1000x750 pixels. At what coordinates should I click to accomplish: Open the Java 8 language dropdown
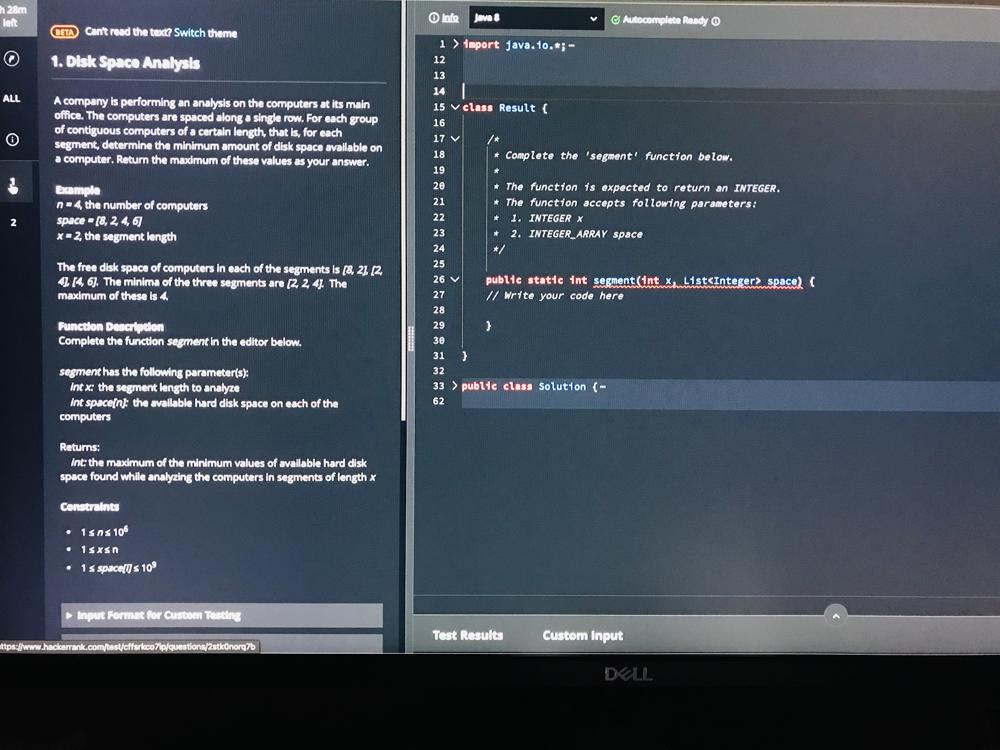536,18
